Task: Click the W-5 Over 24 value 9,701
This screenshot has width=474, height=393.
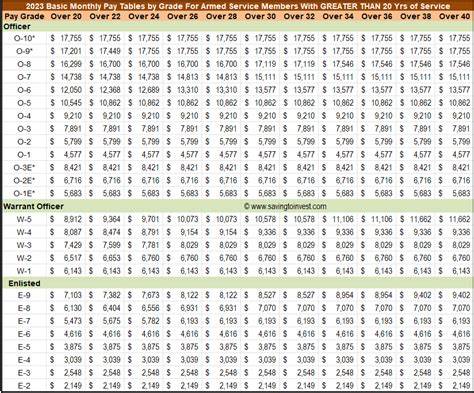Action: (150, 220)
